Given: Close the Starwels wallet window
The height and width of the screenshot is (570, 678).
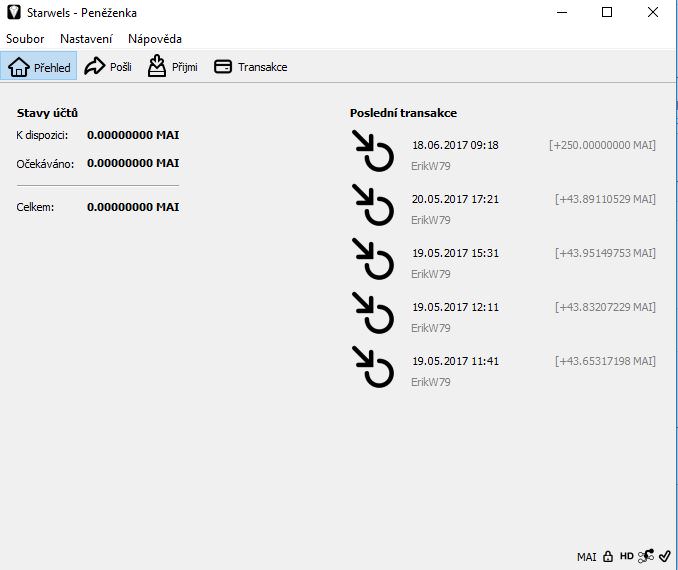Looking at the screenshot, I should click(x=653, y=12).
